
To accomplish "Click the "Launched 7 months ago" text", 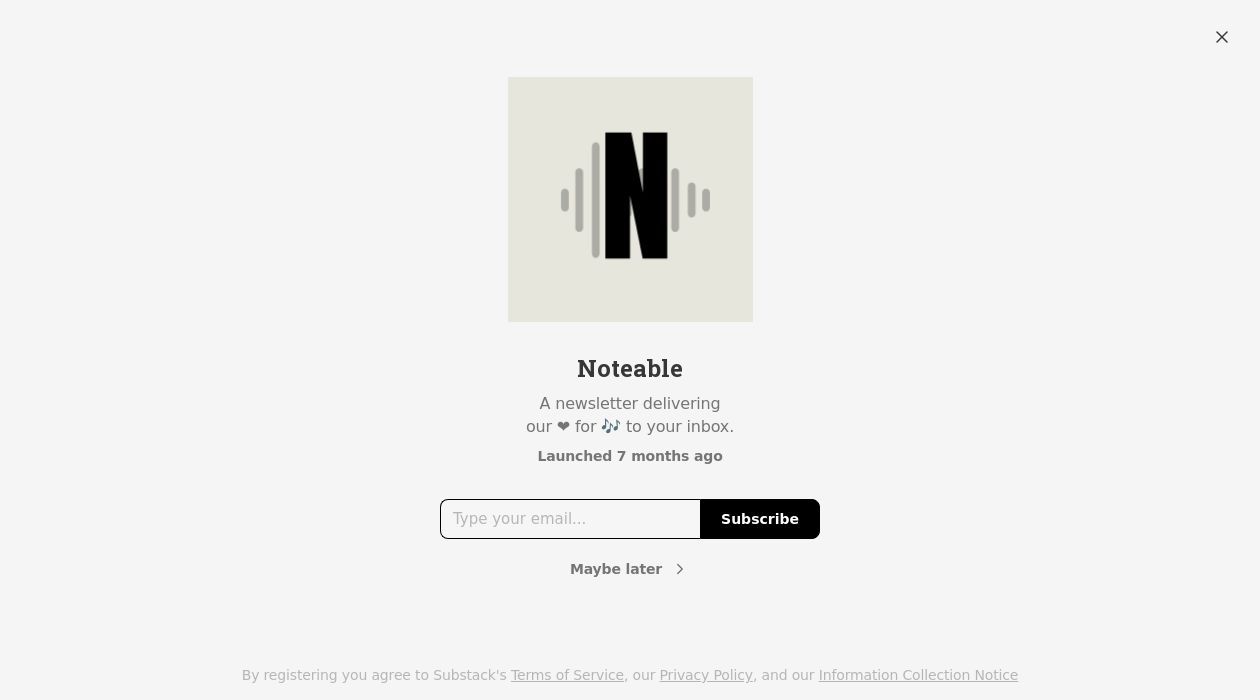I will point(630,456).
